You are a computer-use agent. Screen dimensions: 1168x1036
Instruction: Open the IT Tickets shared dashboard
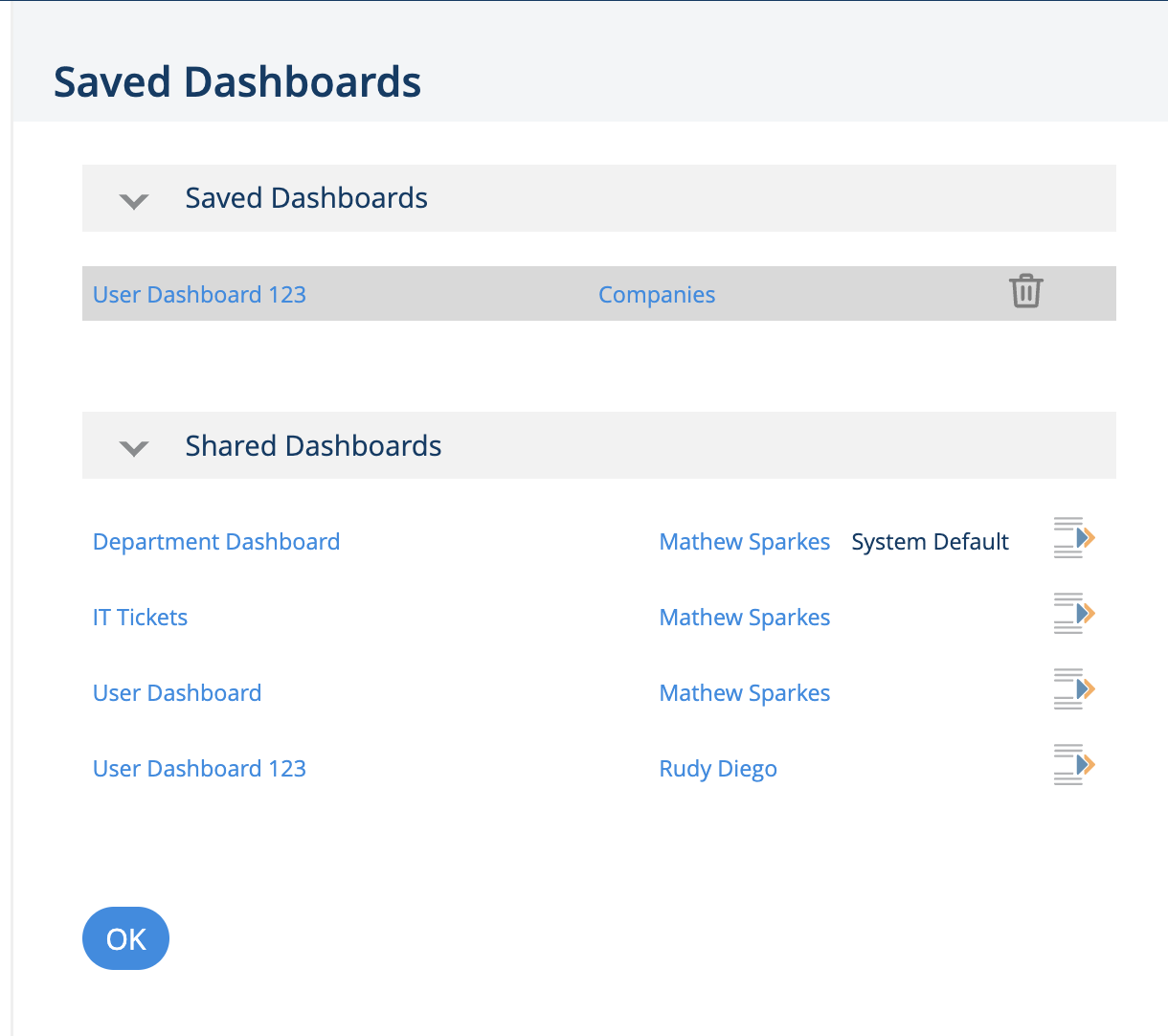[x=140, y=618]
